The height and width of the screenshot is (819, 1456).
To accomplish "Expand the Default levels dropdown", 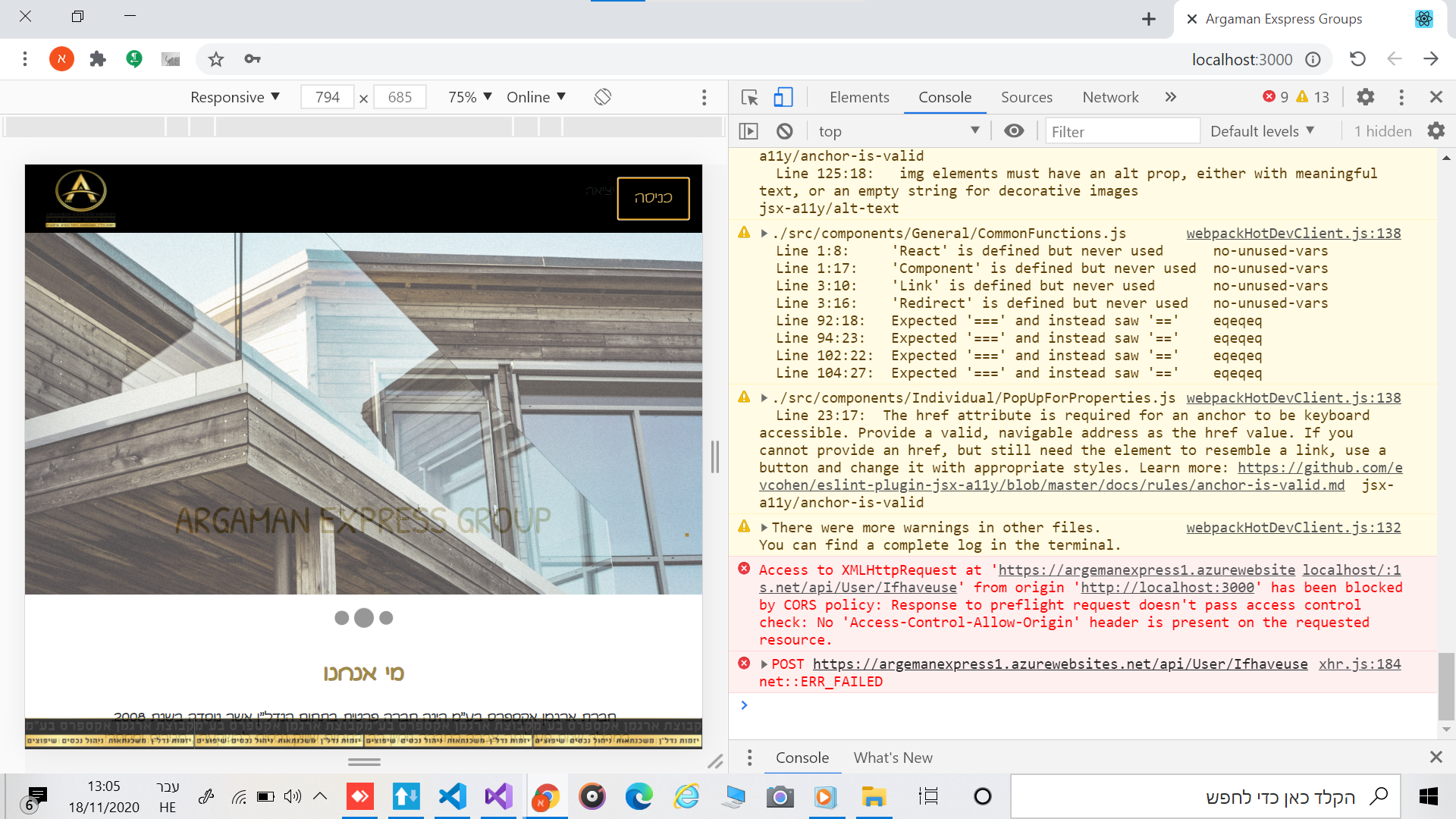I will tap(1262, 131).
